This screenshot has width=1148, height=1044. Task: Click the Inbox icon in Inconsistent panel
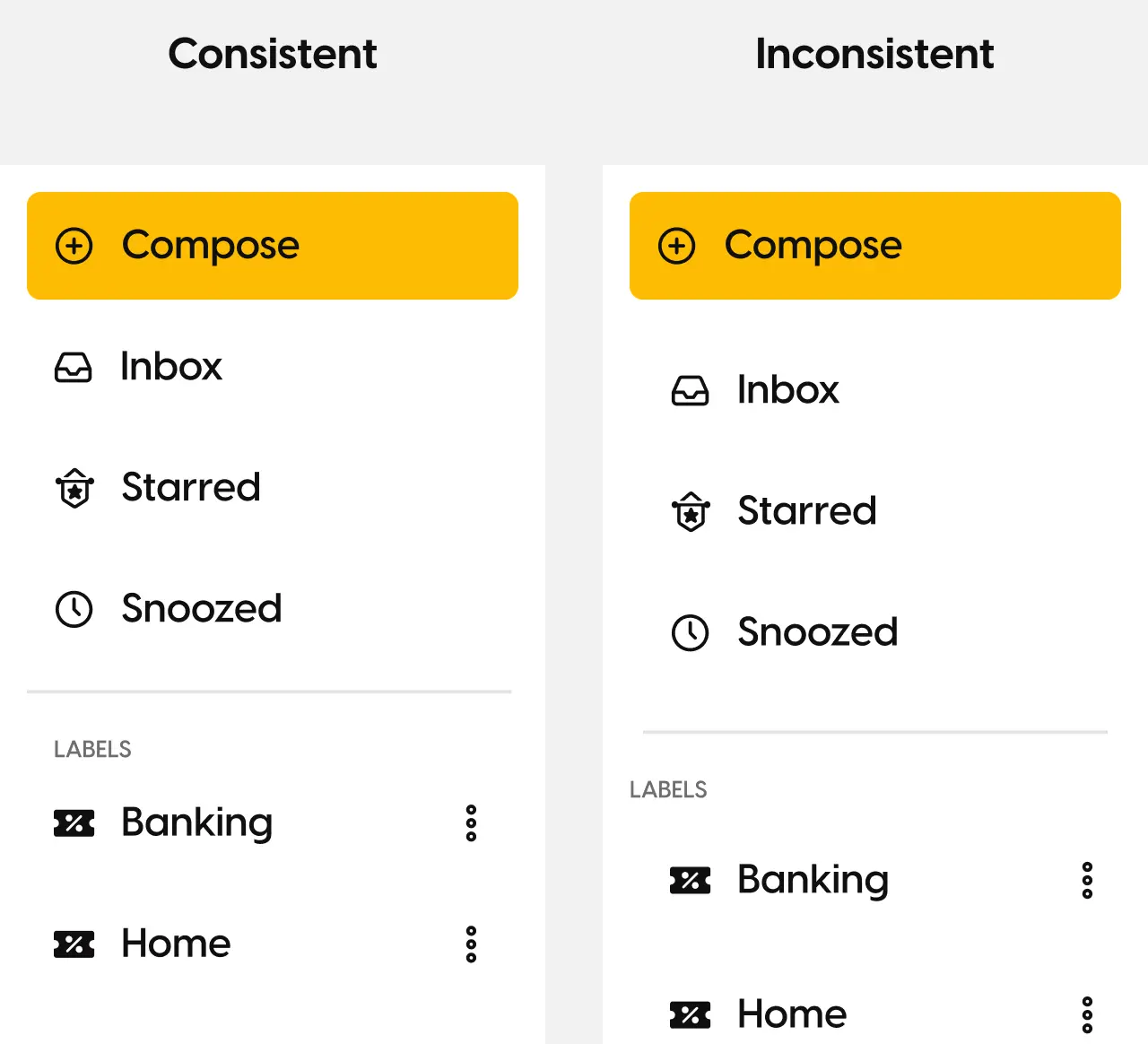[x=691, y=390]
